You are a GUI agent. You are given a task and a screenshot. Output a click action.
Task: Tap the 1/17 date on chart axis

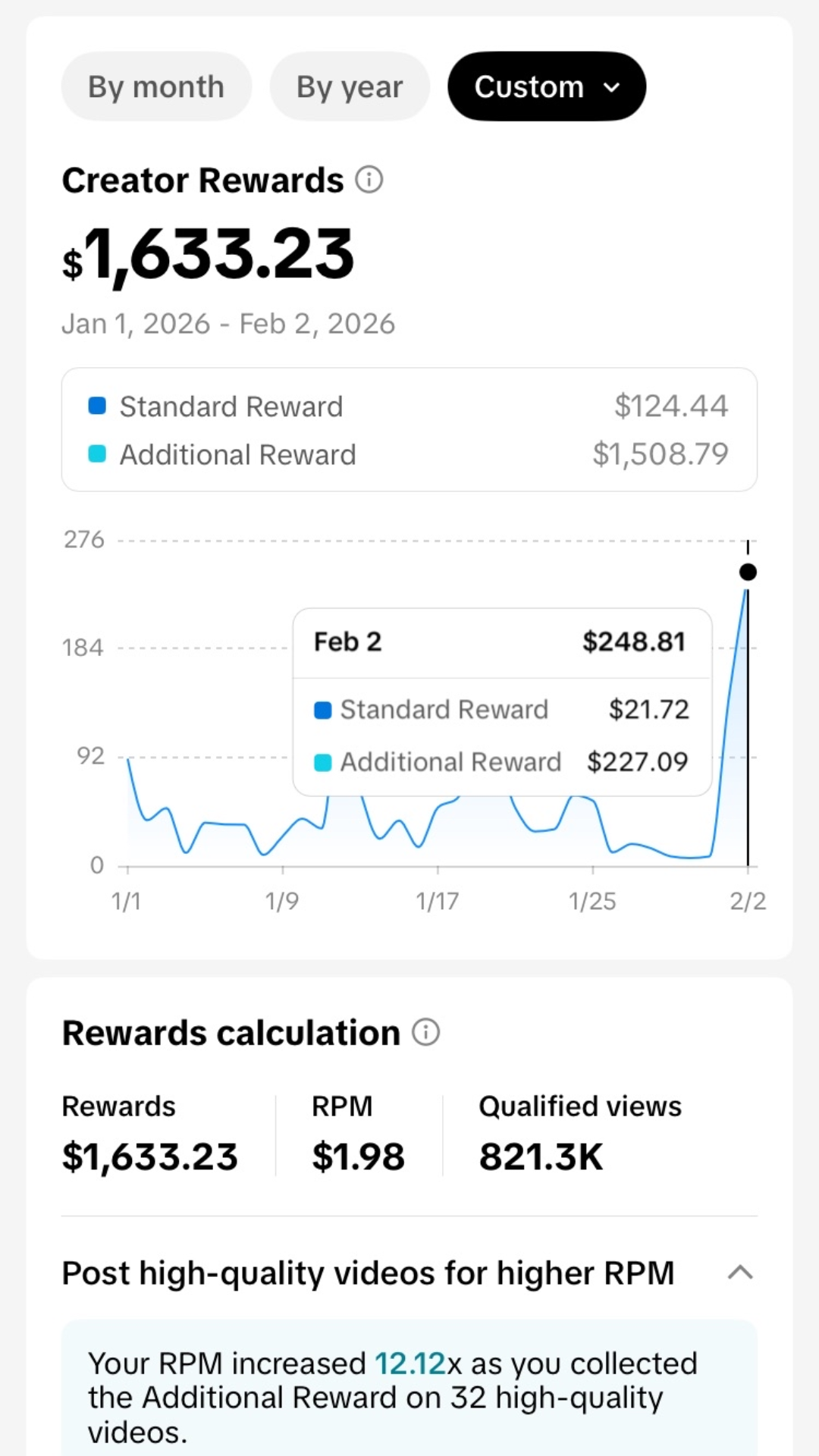coord(438,902)
